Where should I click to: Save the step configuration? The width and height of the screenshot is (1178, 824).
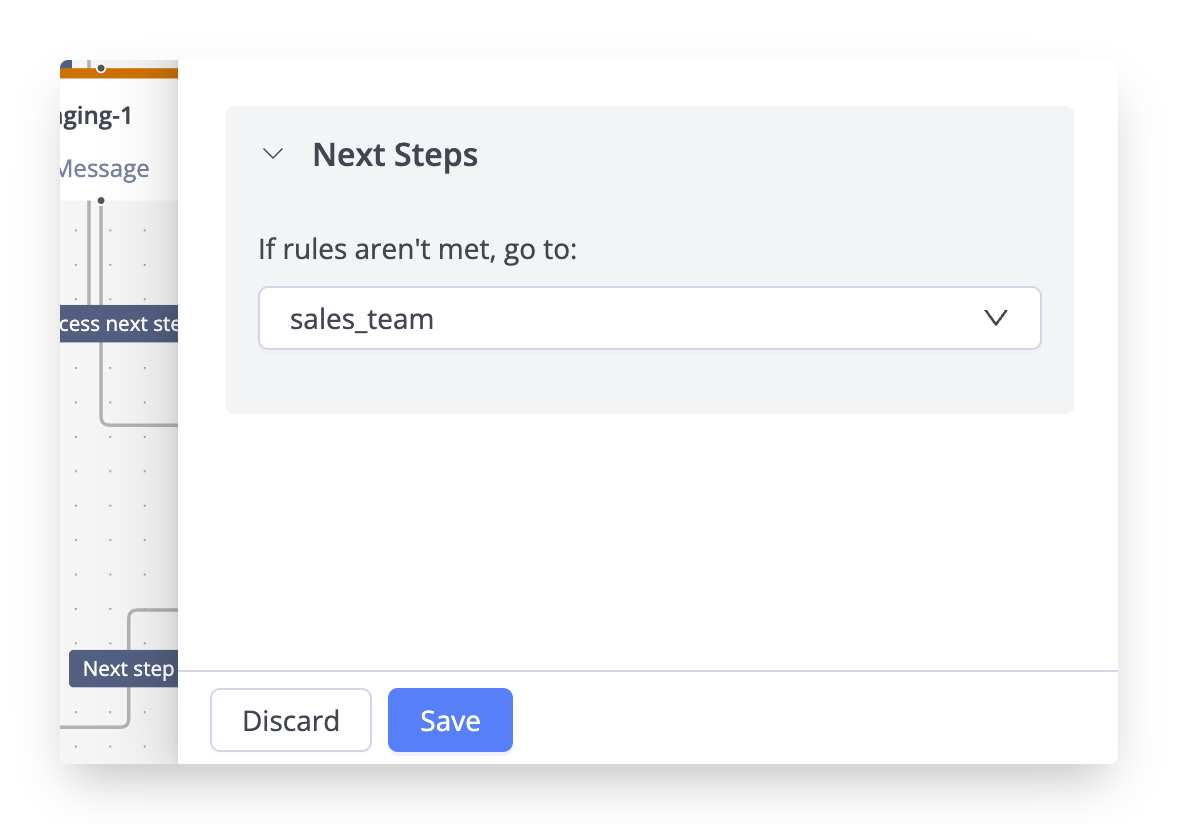tap(450, 720)
